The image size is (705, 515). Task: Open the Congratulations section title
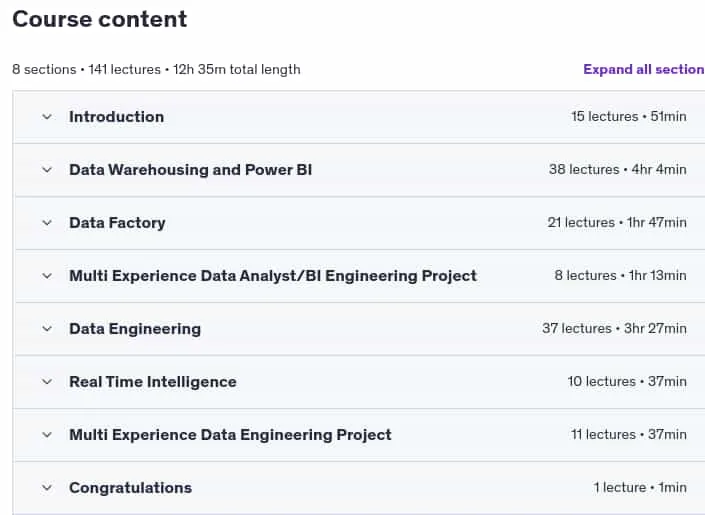tap(130, 488)
